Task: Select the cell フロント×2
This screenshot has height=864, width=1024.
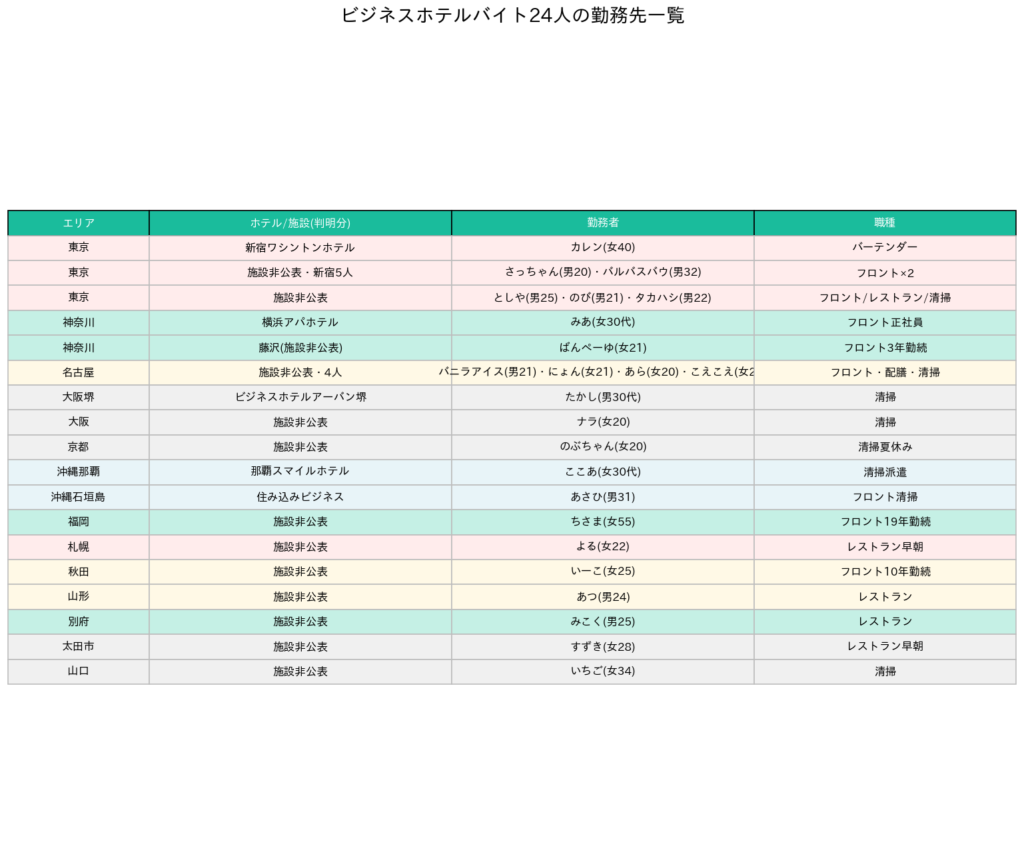Action: tap(885, 272)
